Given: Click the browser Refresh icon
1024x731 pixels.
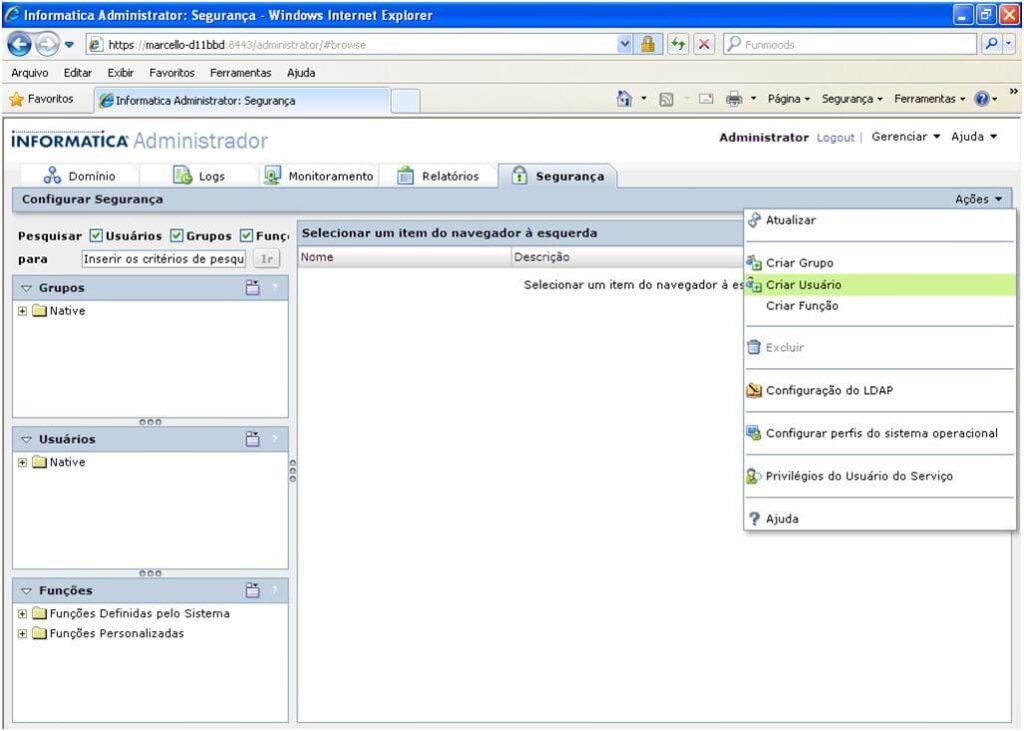Looking at the screenshot, I should coord(679,44).
